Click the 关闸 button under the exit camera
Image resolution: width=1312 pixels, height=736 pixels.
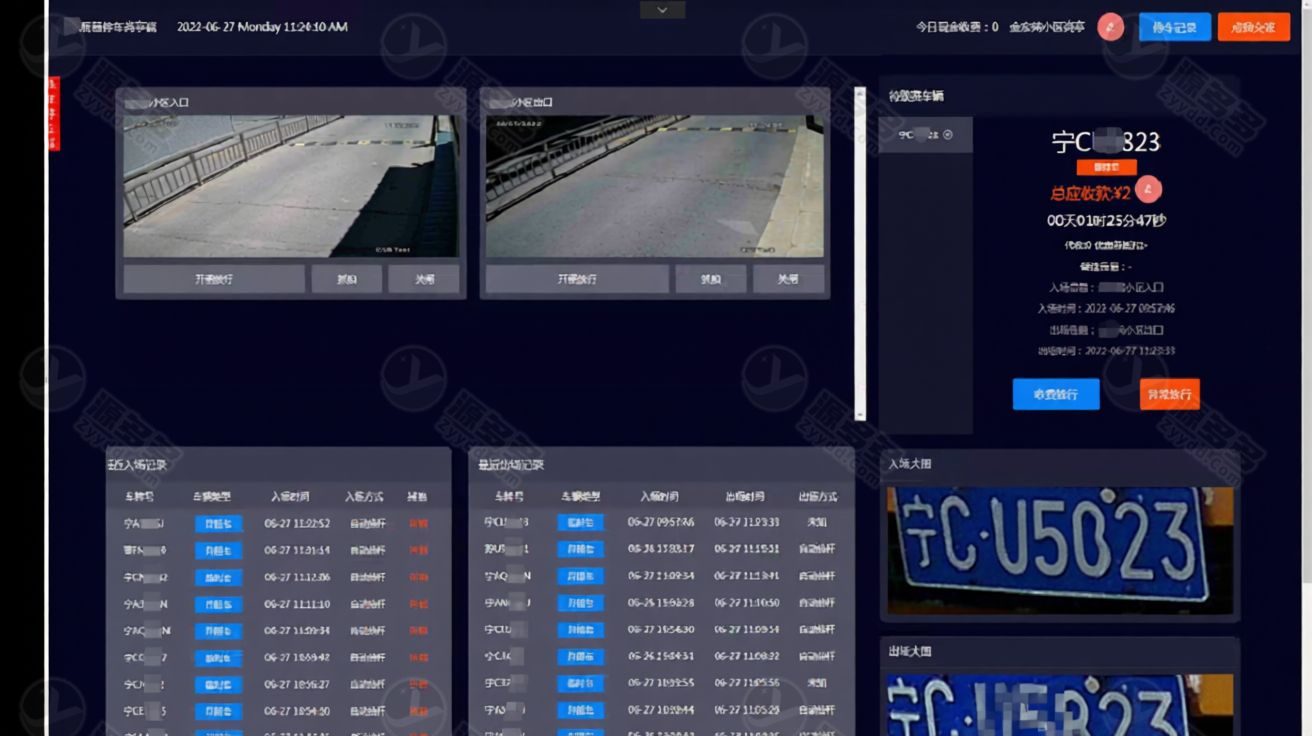pyautogui.click(x=788, y=279)
